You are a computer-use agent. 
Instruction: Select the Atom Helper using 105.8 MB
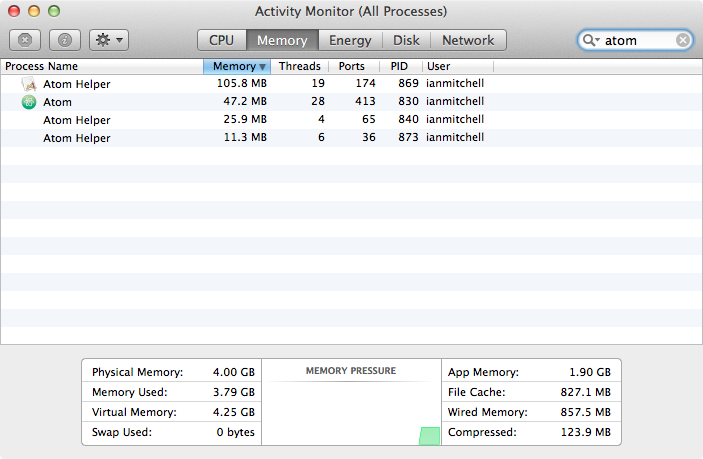tap(77, 84)
